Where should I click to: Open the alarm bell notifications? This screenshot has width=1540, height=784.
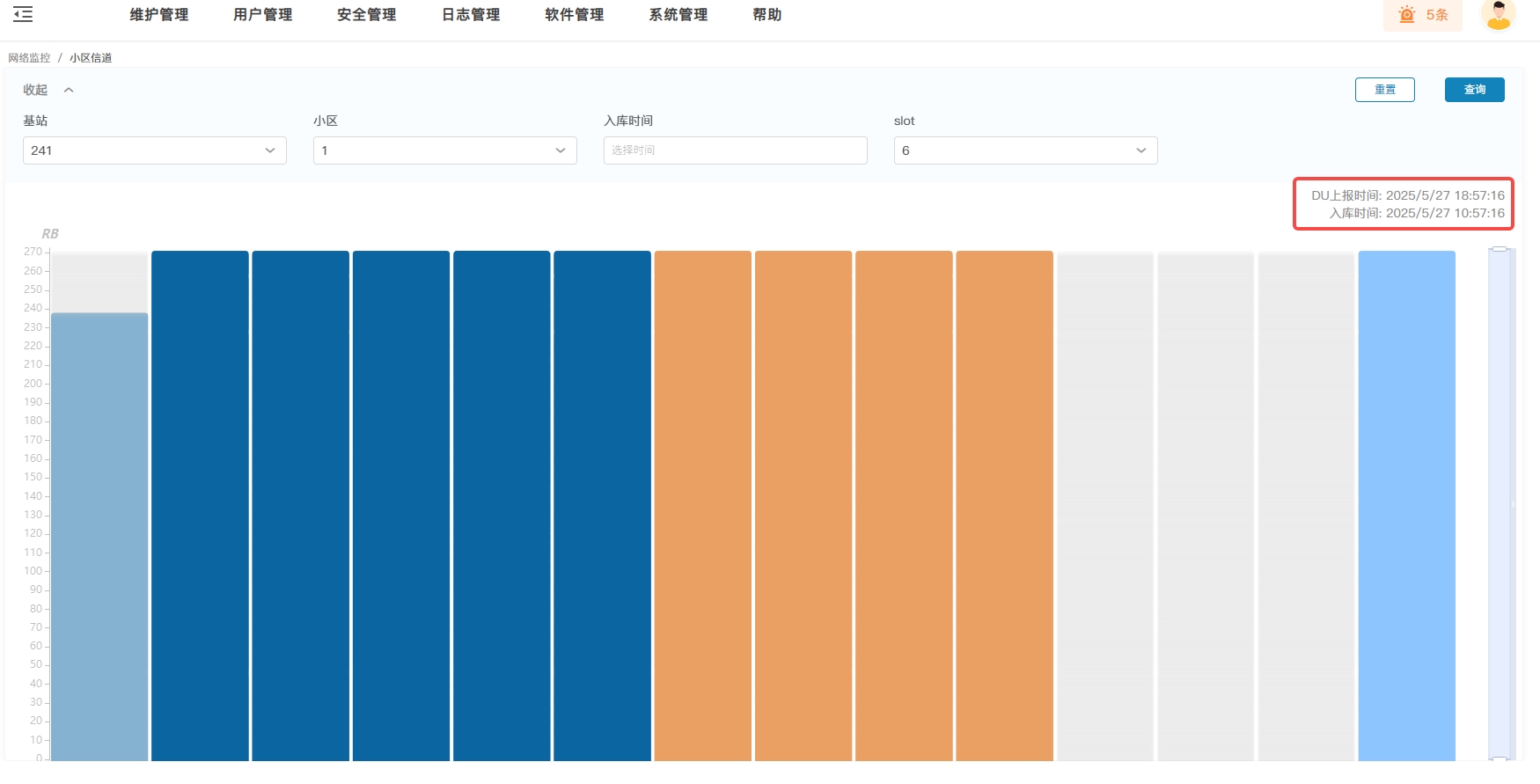tap(1406, 15)
